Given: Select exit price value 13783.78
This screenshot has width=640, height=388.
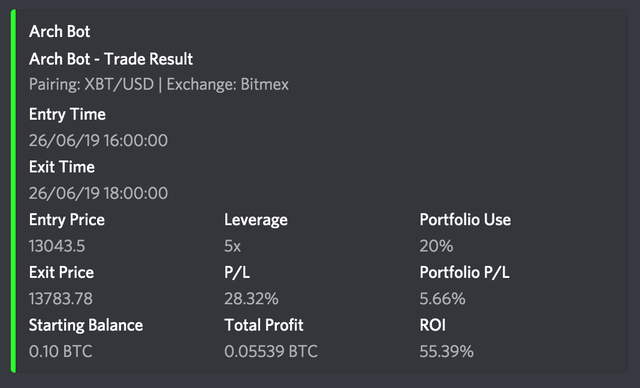Looking at the screenshot, I should (61, 299).
